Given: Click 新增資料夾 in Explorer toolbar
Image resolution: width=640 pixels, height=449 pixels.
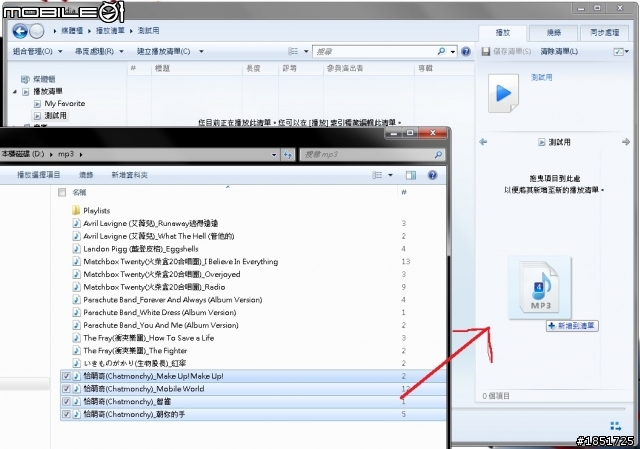Looking at the screenshot, I should click(129, 175).
